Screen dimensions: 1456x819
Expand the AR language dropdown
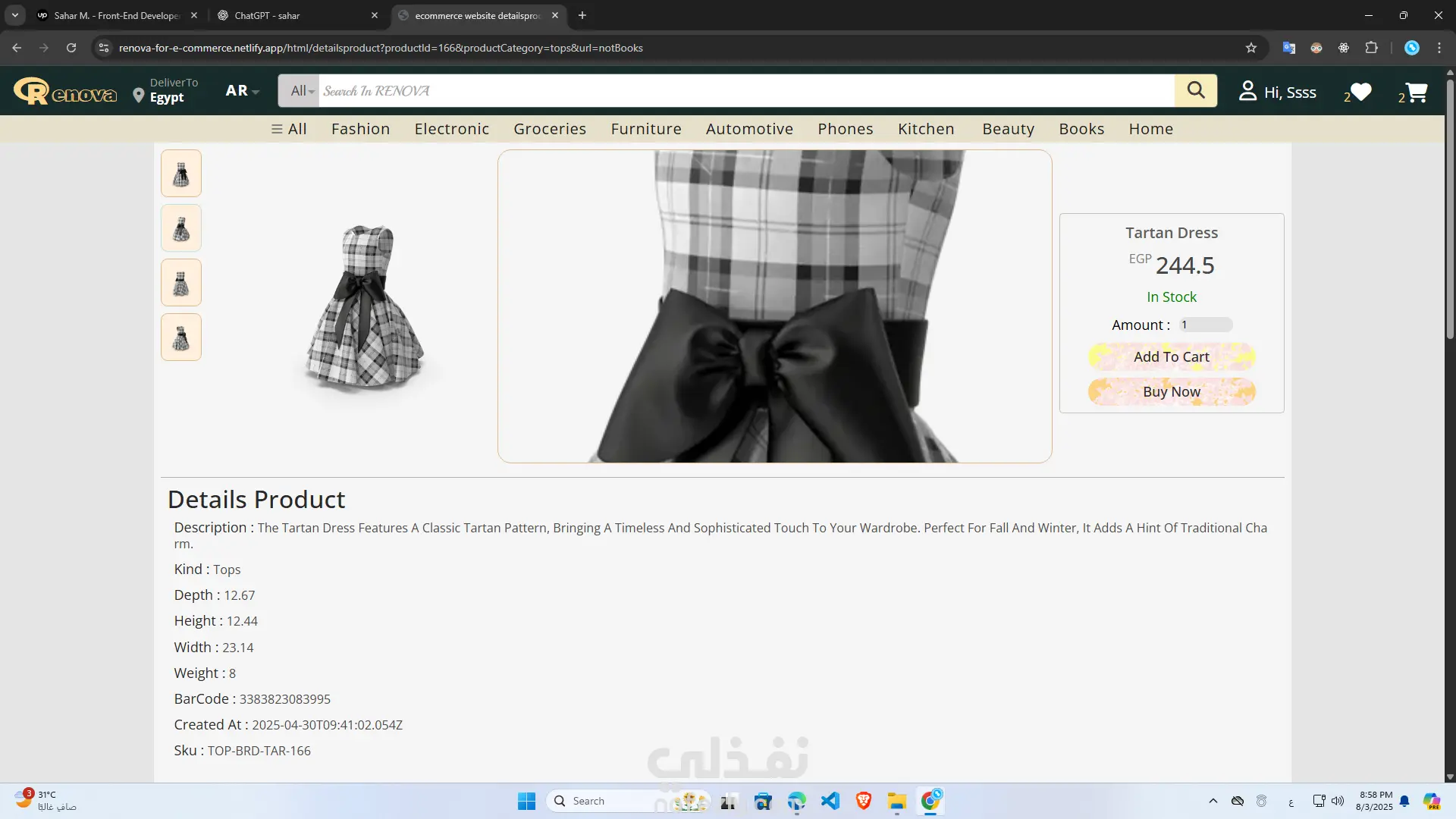(242, 91)
